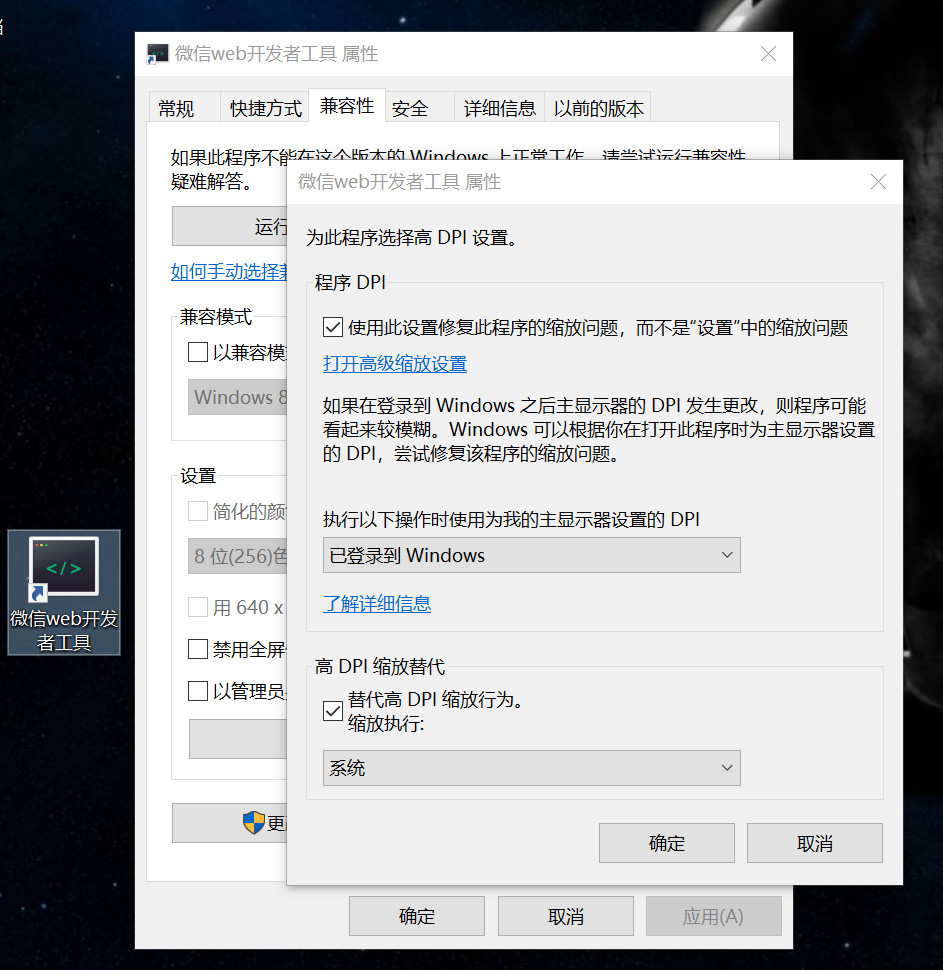Viewport: 943px width, 970px height.
Task: Click the shield icon on the 更改 settings button
Action: click(254, 823)
